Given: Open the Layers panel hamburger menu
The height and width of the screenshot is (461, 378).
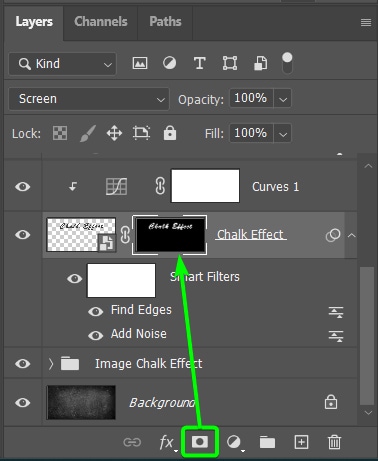Looking at the screenshot, I should coord(366,22).
